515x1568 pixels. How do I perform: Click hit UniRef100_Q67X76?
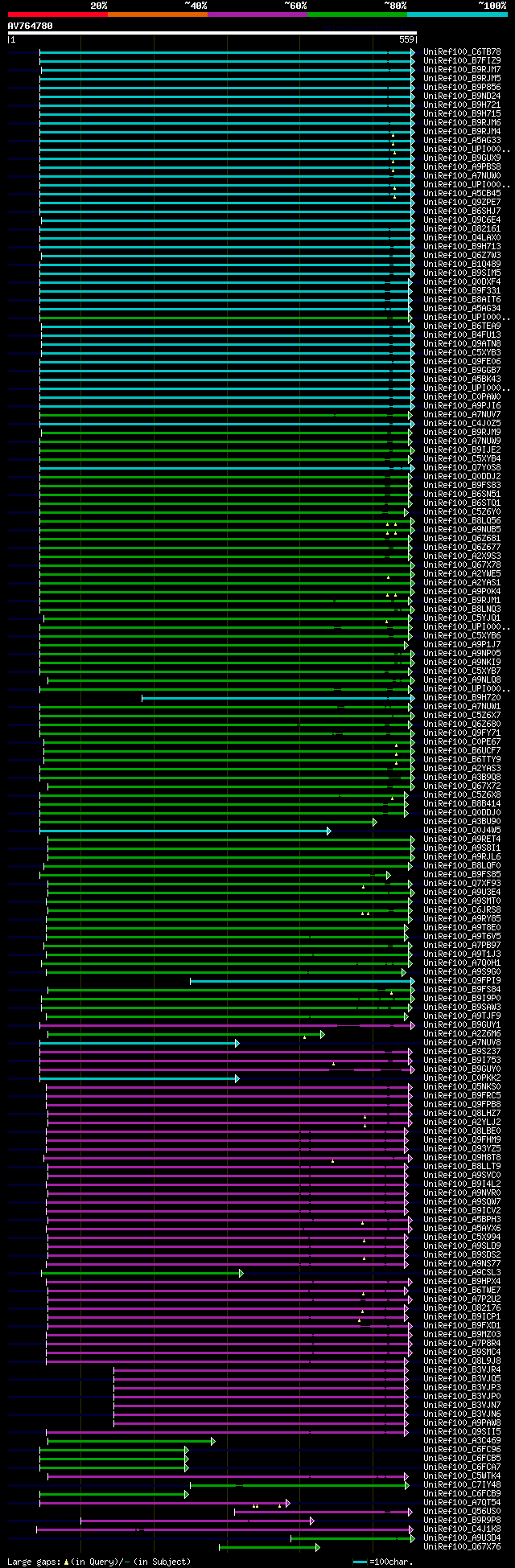click(x=462, y=1547)
